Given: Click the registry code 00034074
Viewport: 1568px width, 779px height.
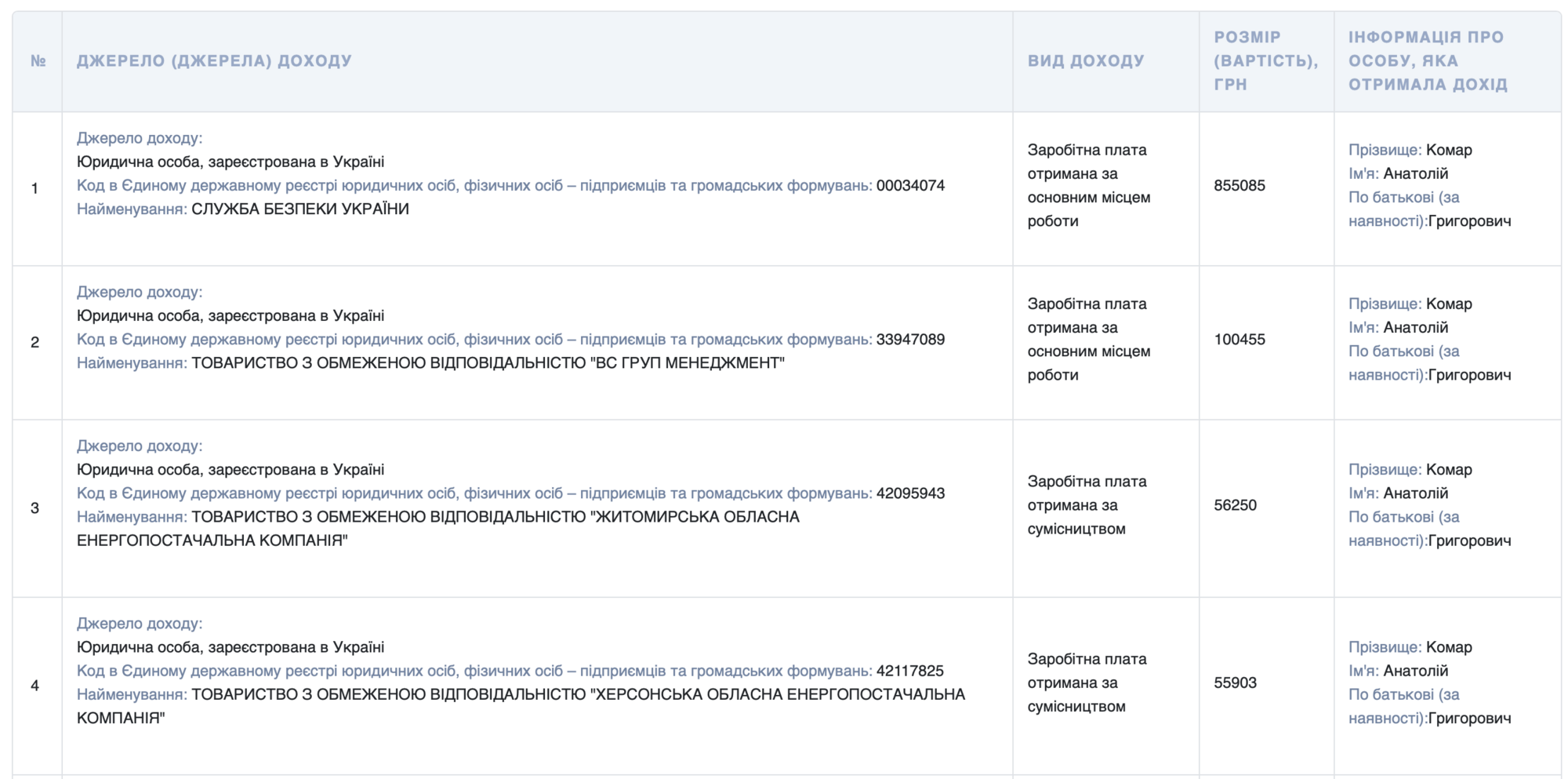Looking at the screenshot, I should tap(910, 186).
